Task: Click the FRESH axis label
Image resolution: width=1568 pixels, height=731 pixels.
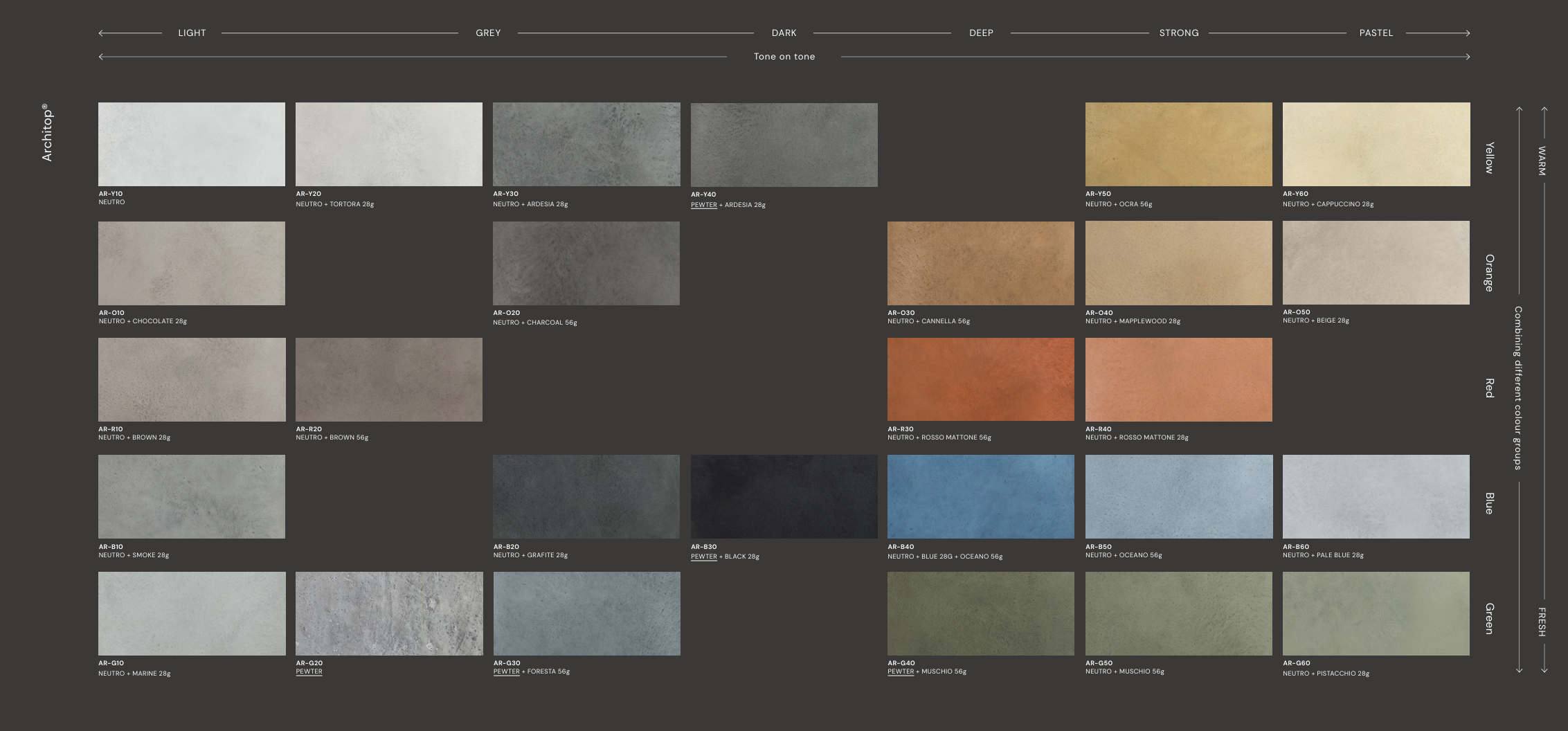Action: coord(1542,622)
